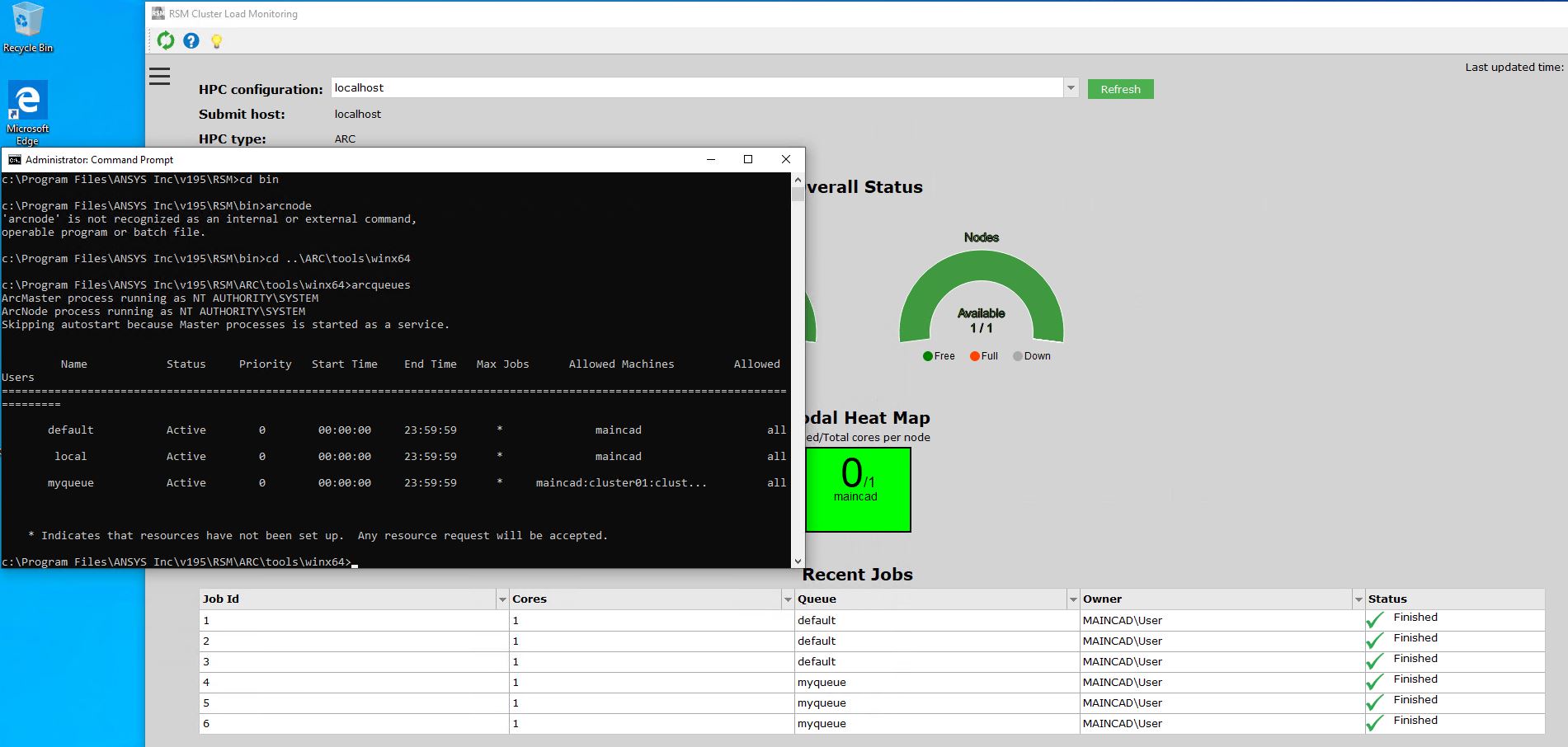Click the green checkmark for job 5
This screenshot has height=747, width=1568.
point(1375,702)
